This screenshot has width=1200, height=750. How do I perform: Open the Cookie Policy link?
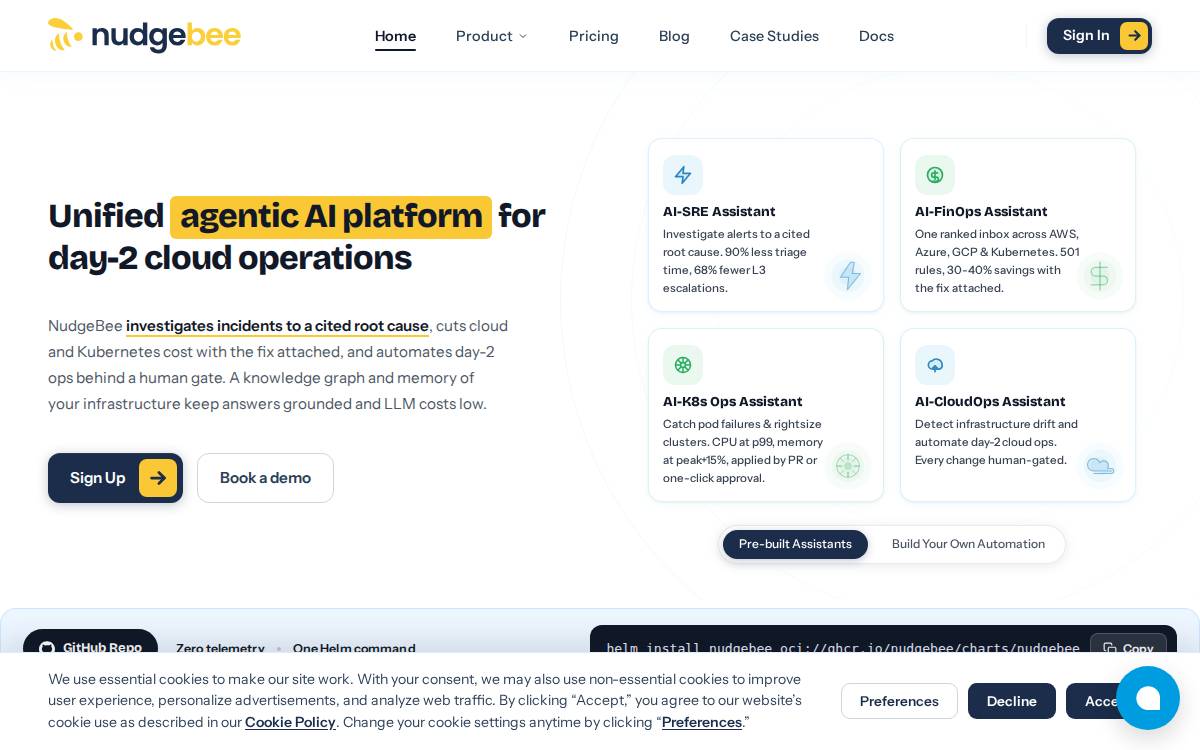coord(290,722)
